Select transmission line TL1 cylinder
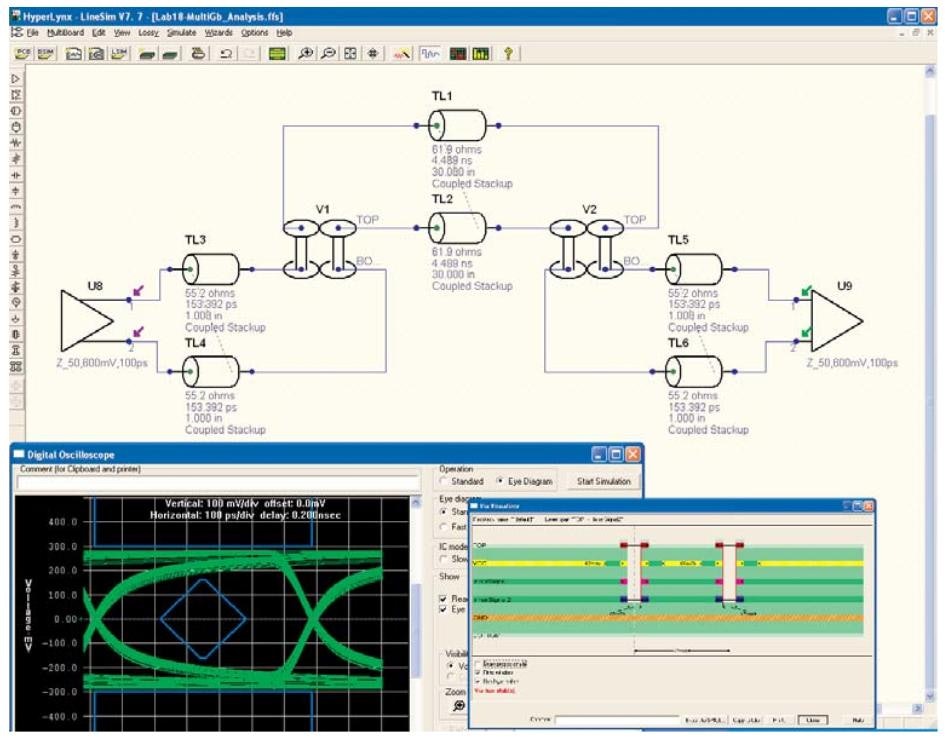The width and height of the screenshot is (945, 738). click(458, 126)
